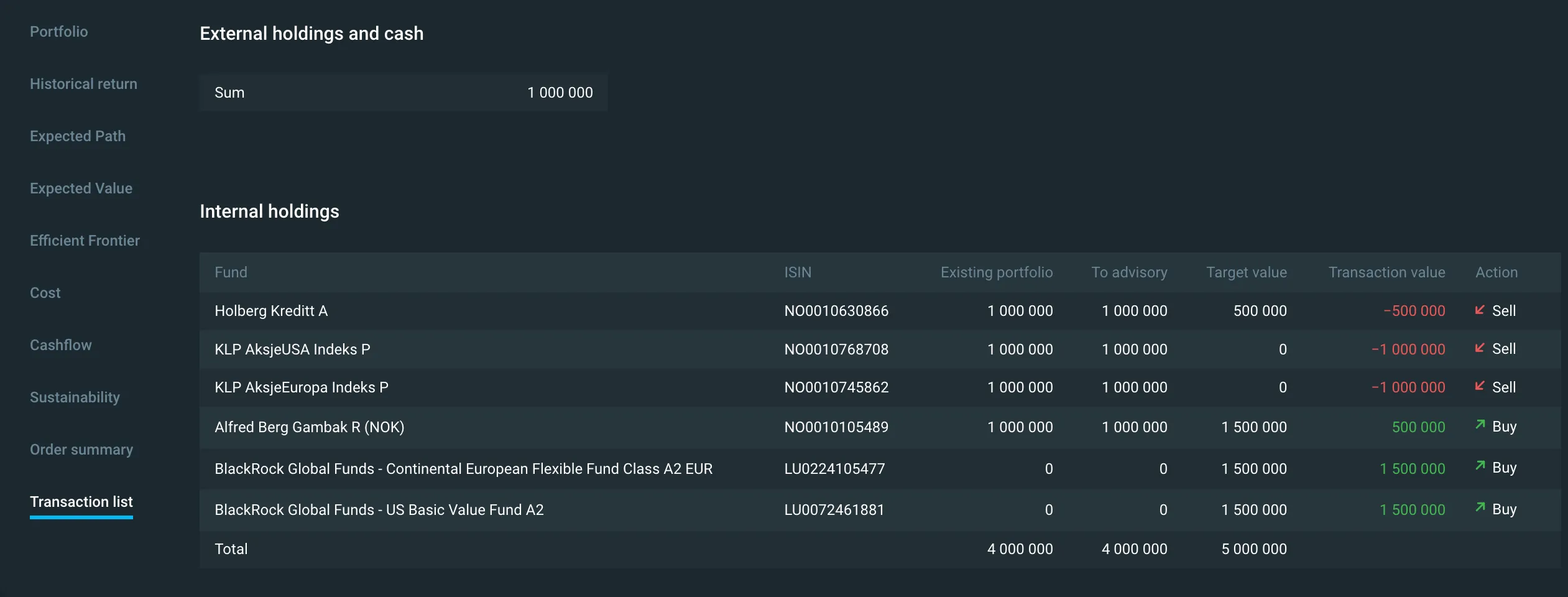Click the −500 000 transaction value
The height and width of the screenshot is (597, 1568).
(1414, 311)
